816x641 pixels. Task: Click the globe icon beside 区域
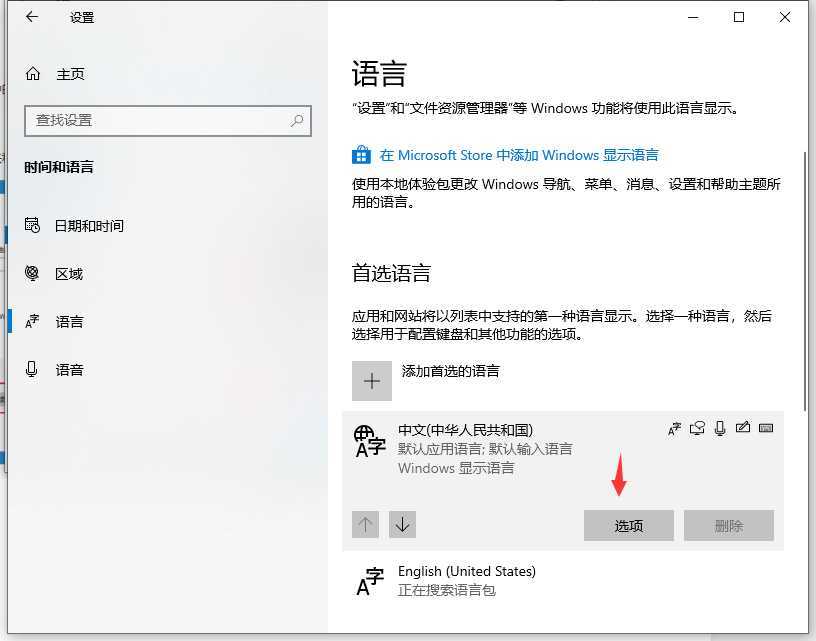(32, 273)
